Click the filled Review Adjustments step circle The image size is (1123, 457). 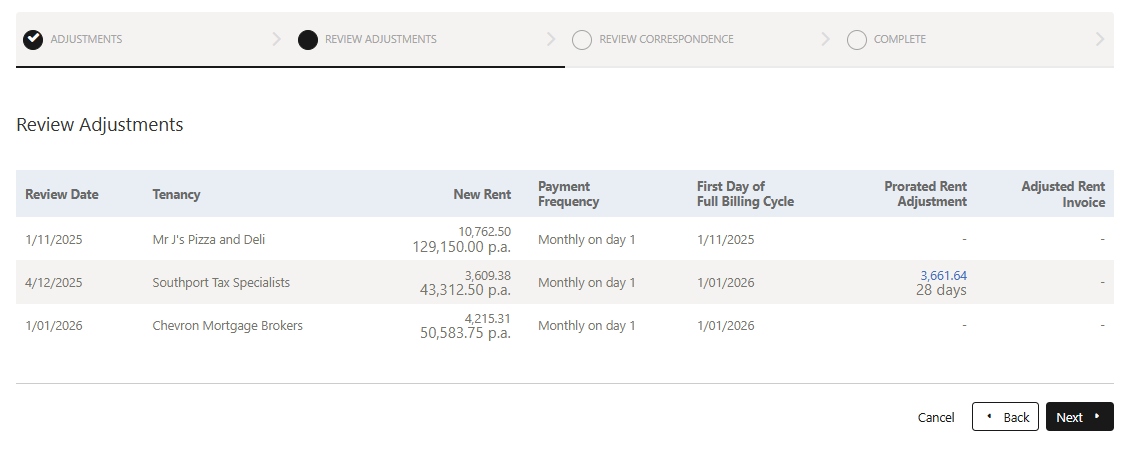pyautogui.click(x=308, y=40)
